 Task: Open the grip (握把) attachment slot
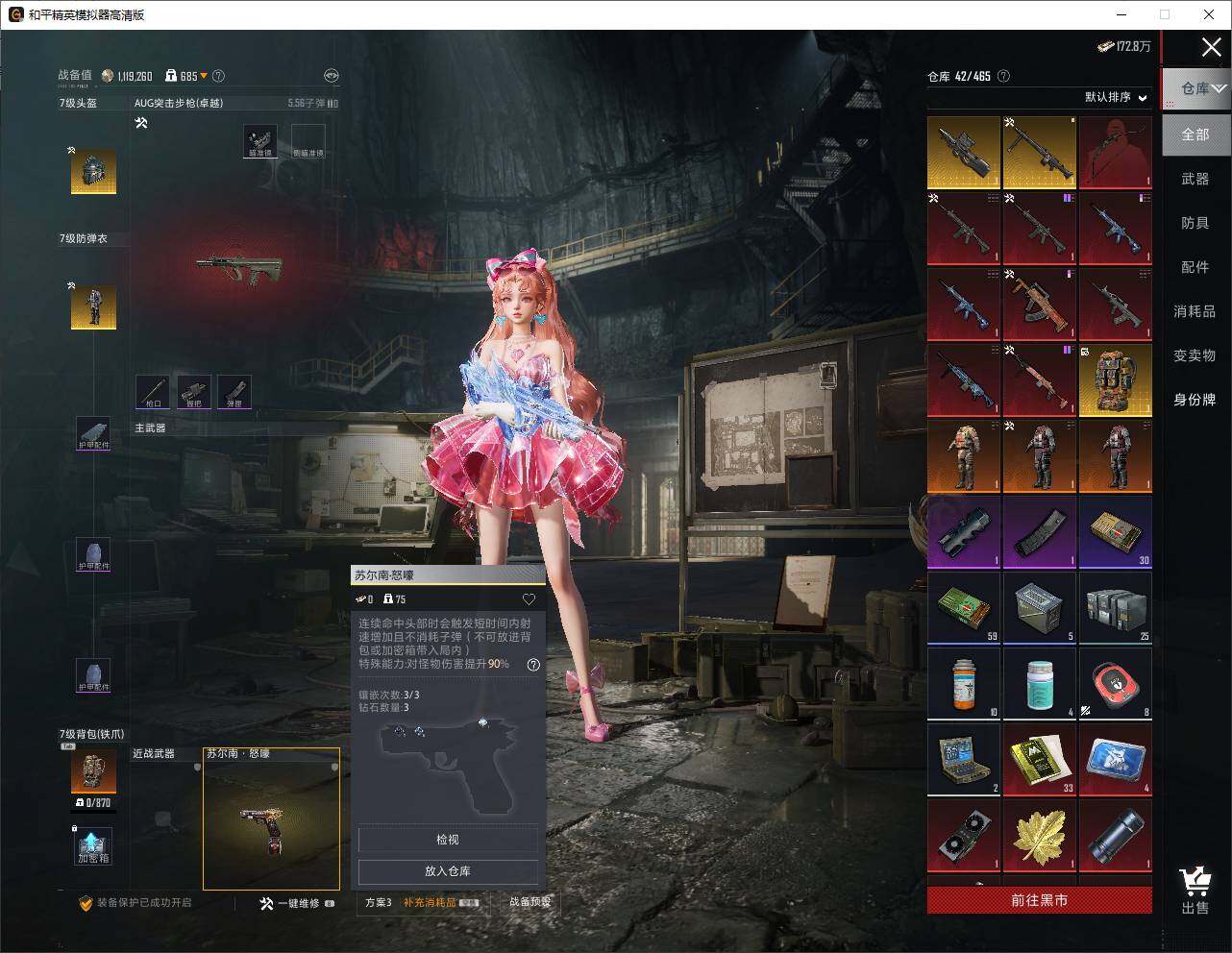tap(194, 392)
